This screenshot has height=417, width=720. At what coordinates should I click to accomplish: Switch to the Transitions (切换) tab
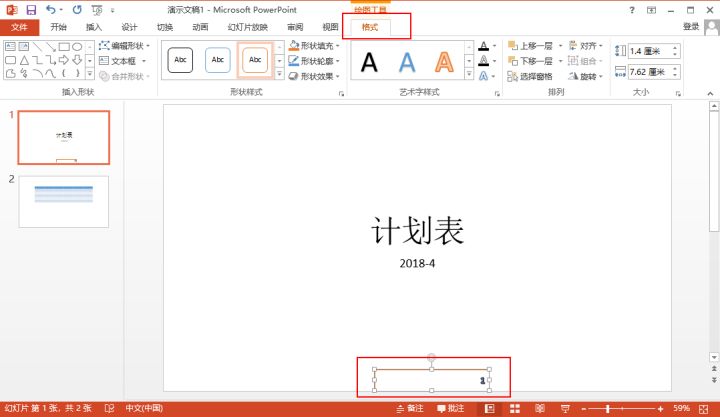(x=165, y=27)
